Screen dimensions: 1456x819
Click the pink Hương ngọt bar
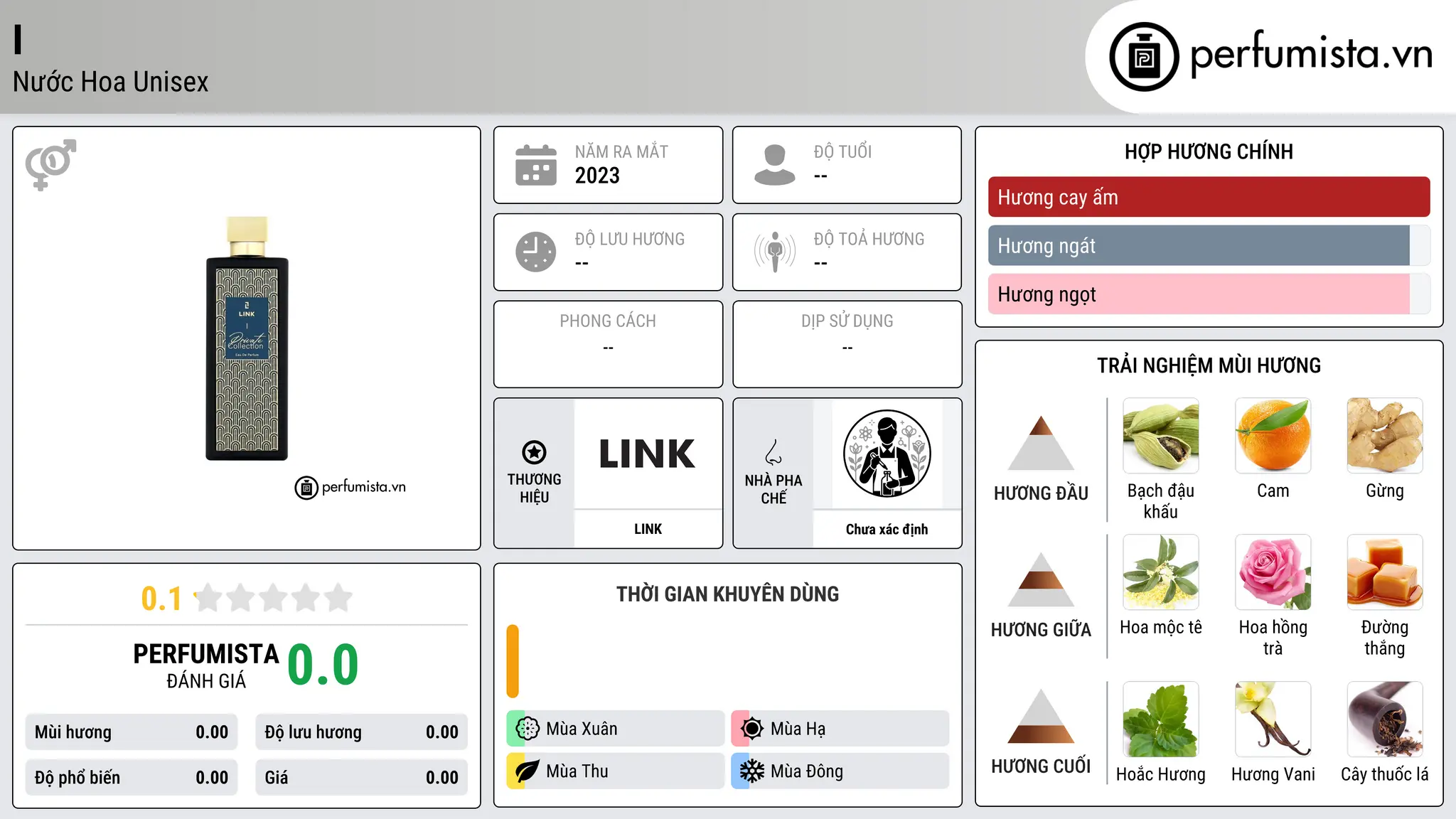1199,294
